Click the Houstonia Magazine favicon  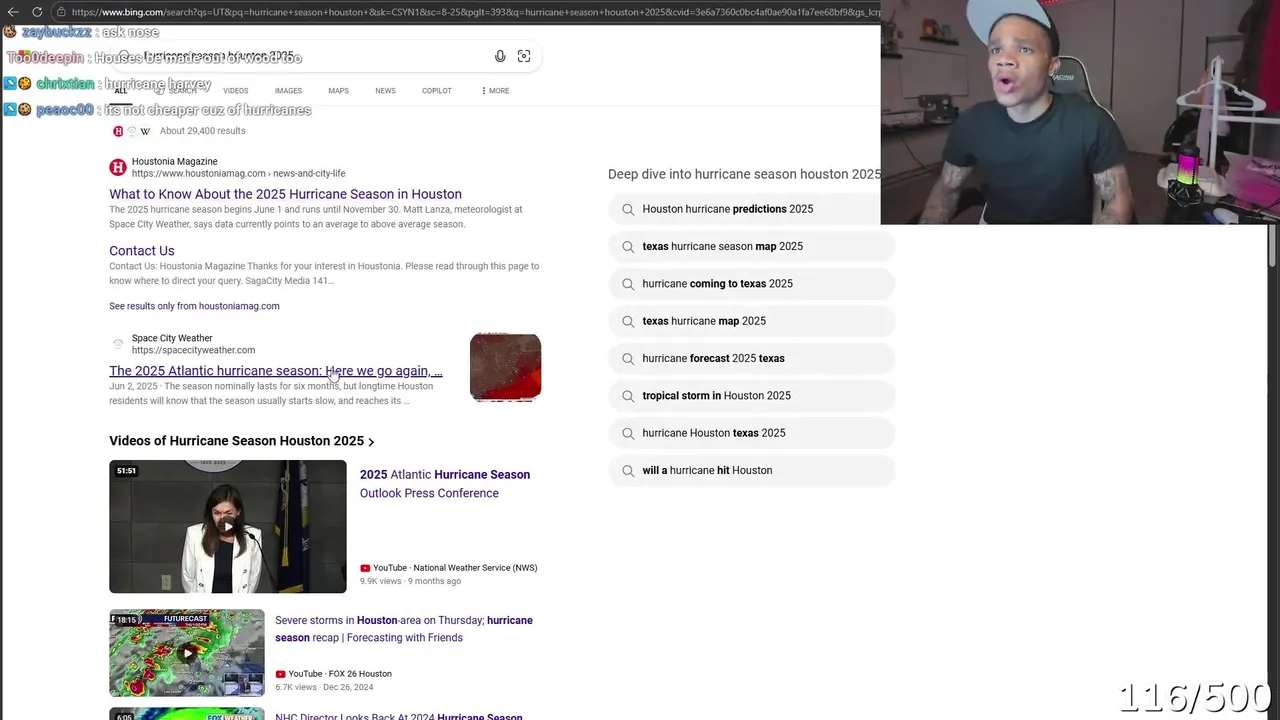tap(118, 167)
